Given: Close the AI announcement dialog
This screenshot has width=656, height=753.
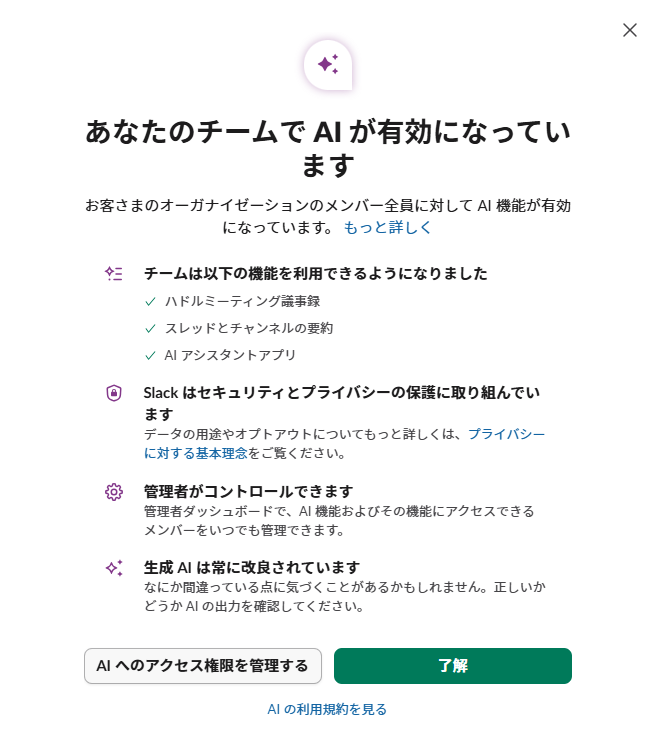Looking at the screenshot, I should 630,30.
